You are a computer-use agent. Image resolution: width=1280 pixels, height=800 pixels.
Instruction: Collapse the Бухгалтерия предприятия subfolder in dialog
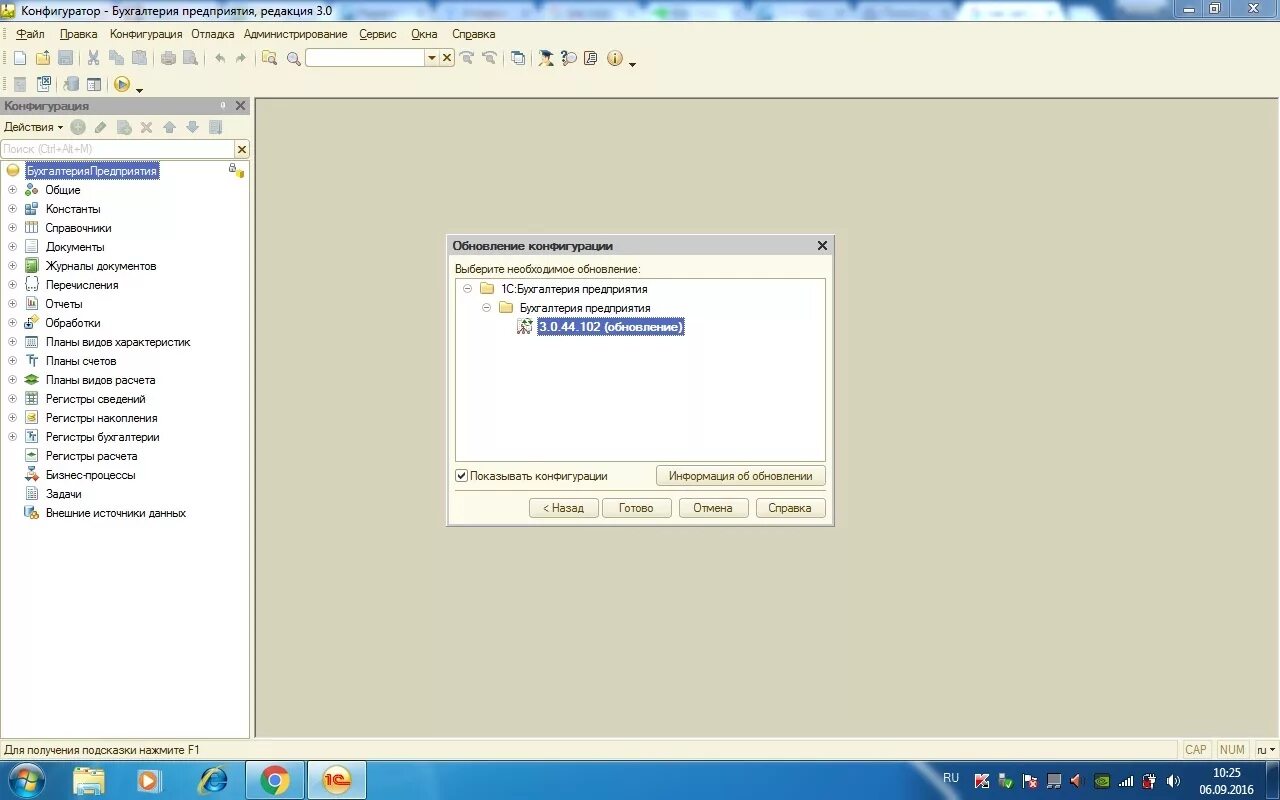(x=486, y=308)
